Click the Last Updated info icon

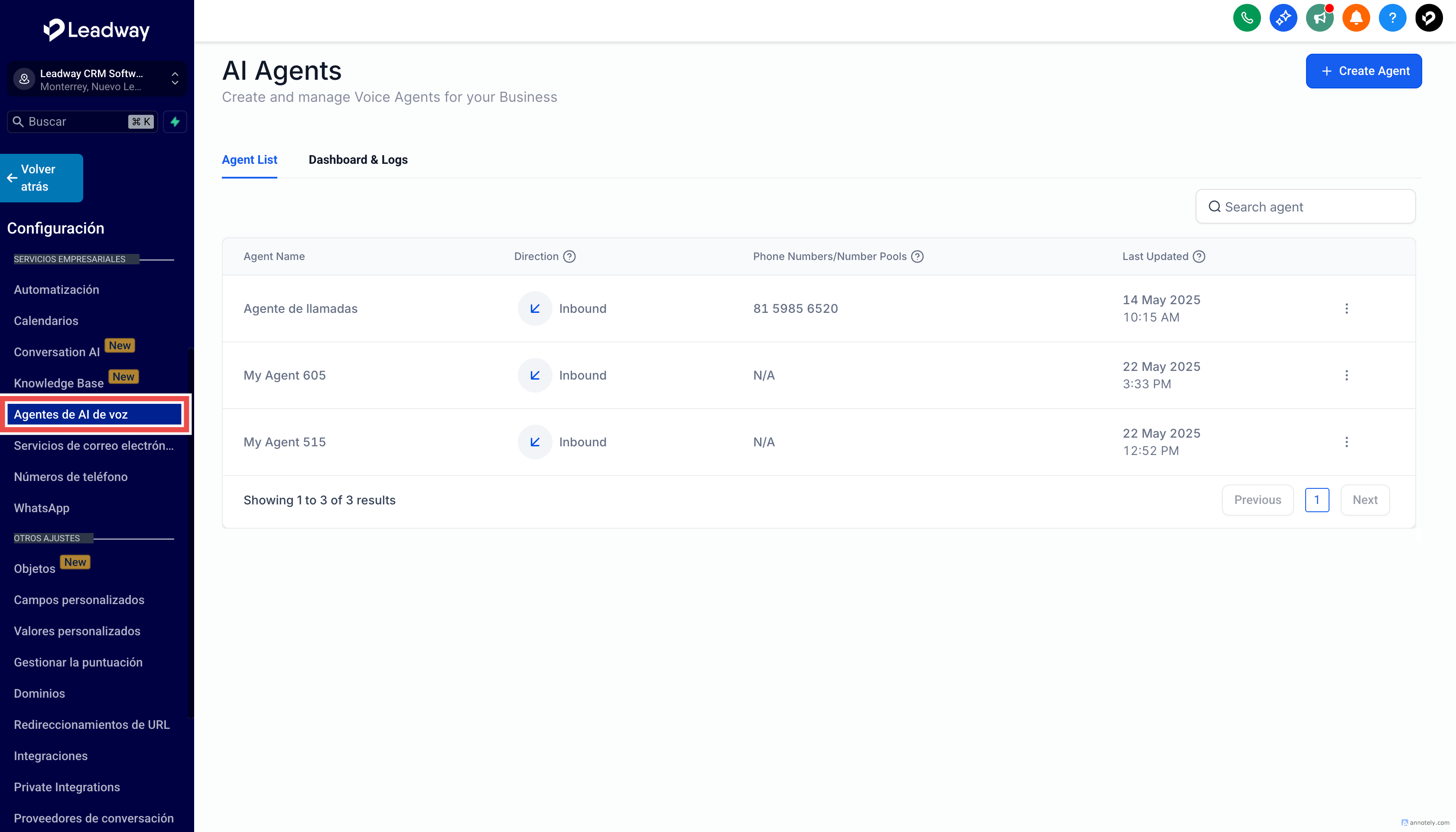click(x=1199, y=257)
